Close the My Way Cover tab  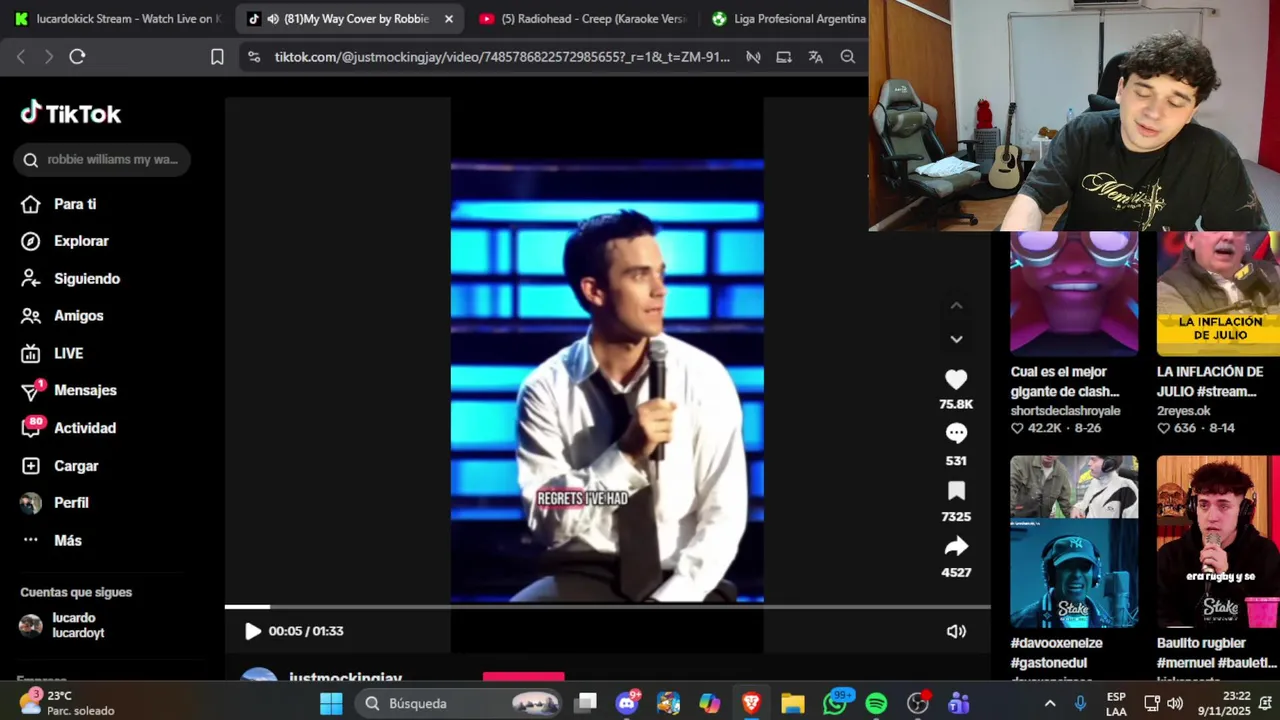click(449, 19)
